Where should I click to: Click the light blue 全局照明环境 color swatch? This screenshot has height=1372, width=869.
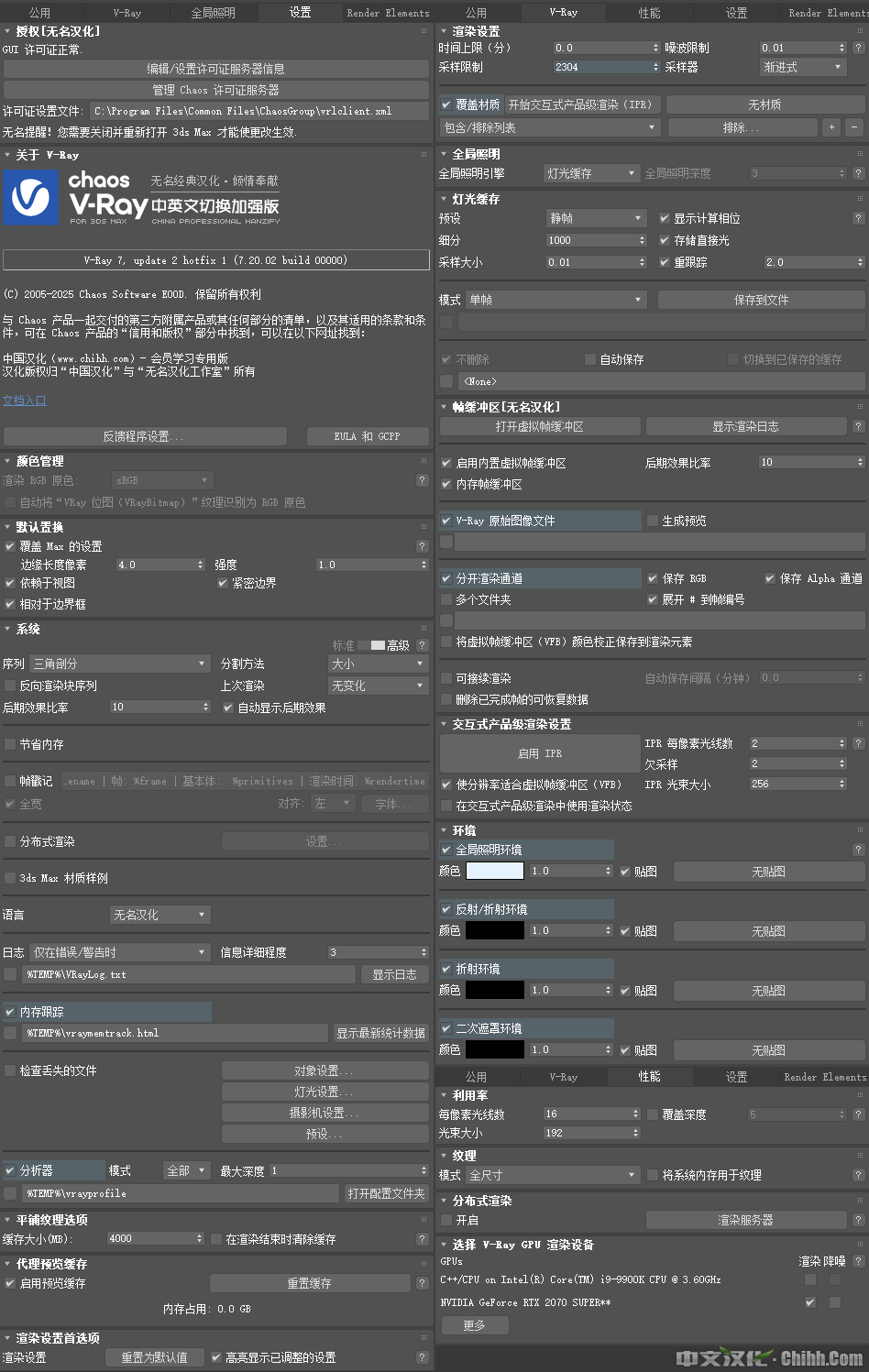[495, 872]
